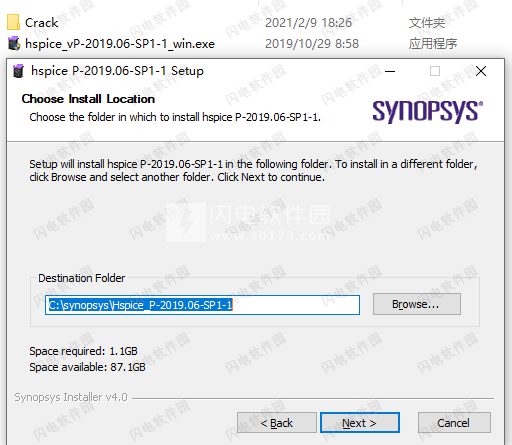Viewport: 512px width, 445px height.
Task: Click the Crack folder icon
Action: pyautogui.click(x=13, y=22)
